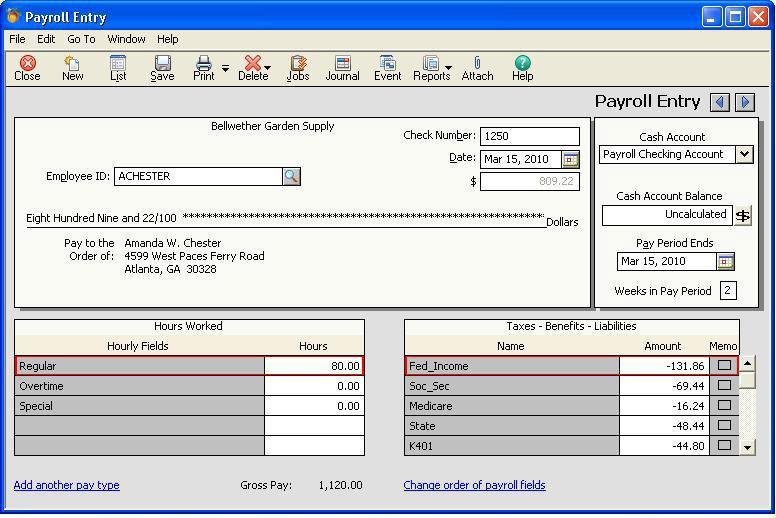This screenshot has width=776, height=518.
Task: Click the Cash Account Balance field
Action: 667,216
